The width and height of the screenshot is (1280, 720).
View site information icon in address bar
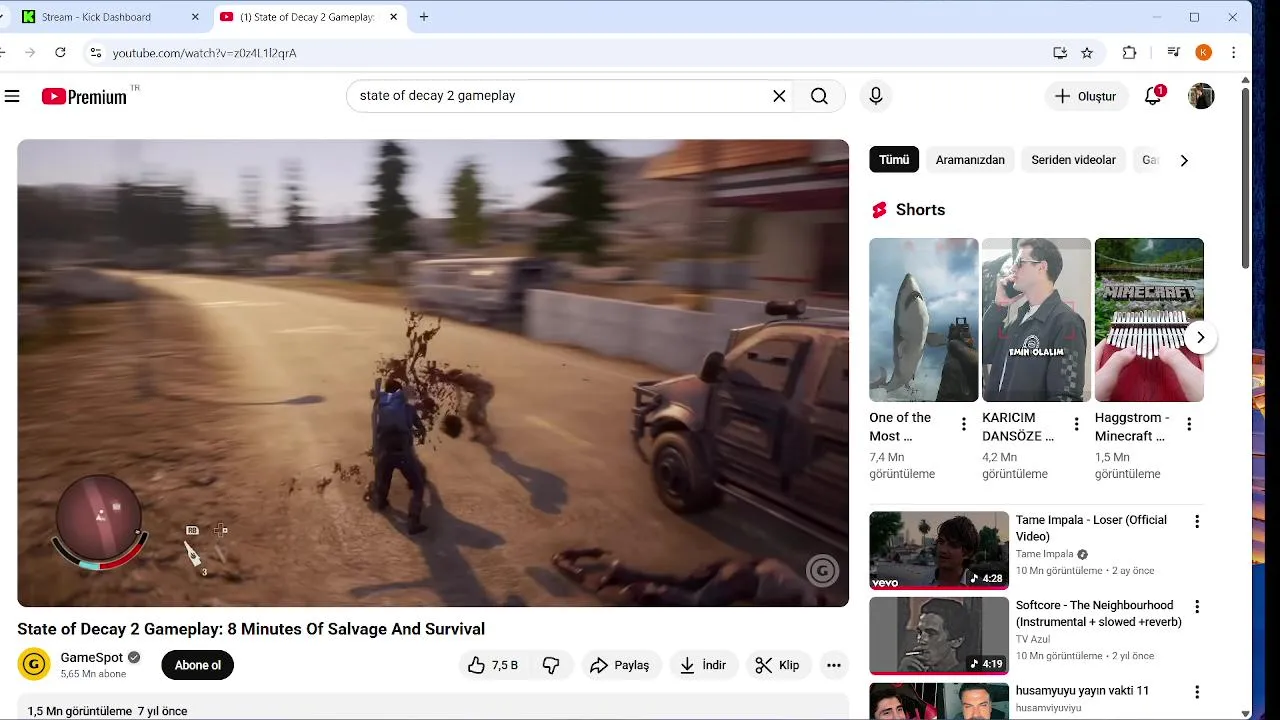(95, 53)
